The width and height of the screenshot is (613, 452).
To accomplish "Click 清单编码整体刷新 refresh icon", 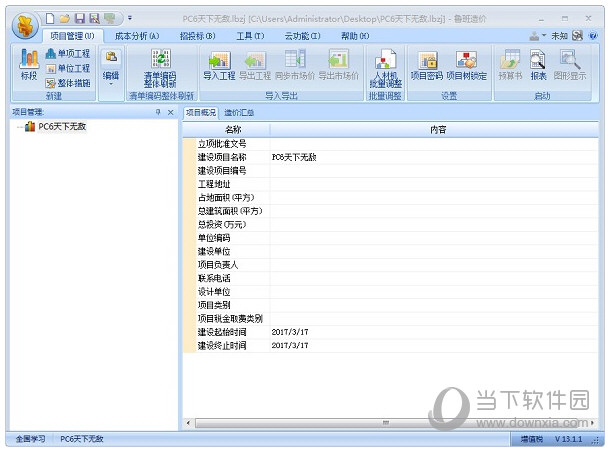I will (159, 65).
